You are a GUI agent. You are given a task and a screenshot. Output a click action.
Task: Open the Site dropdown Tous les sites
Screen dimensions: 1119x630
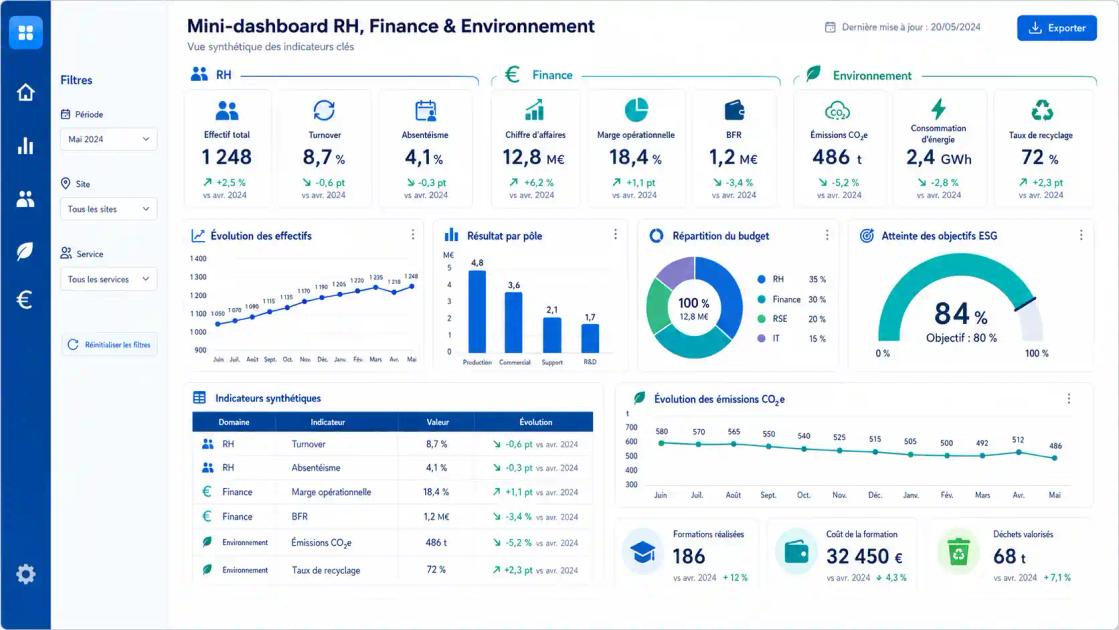click(108, 209)
